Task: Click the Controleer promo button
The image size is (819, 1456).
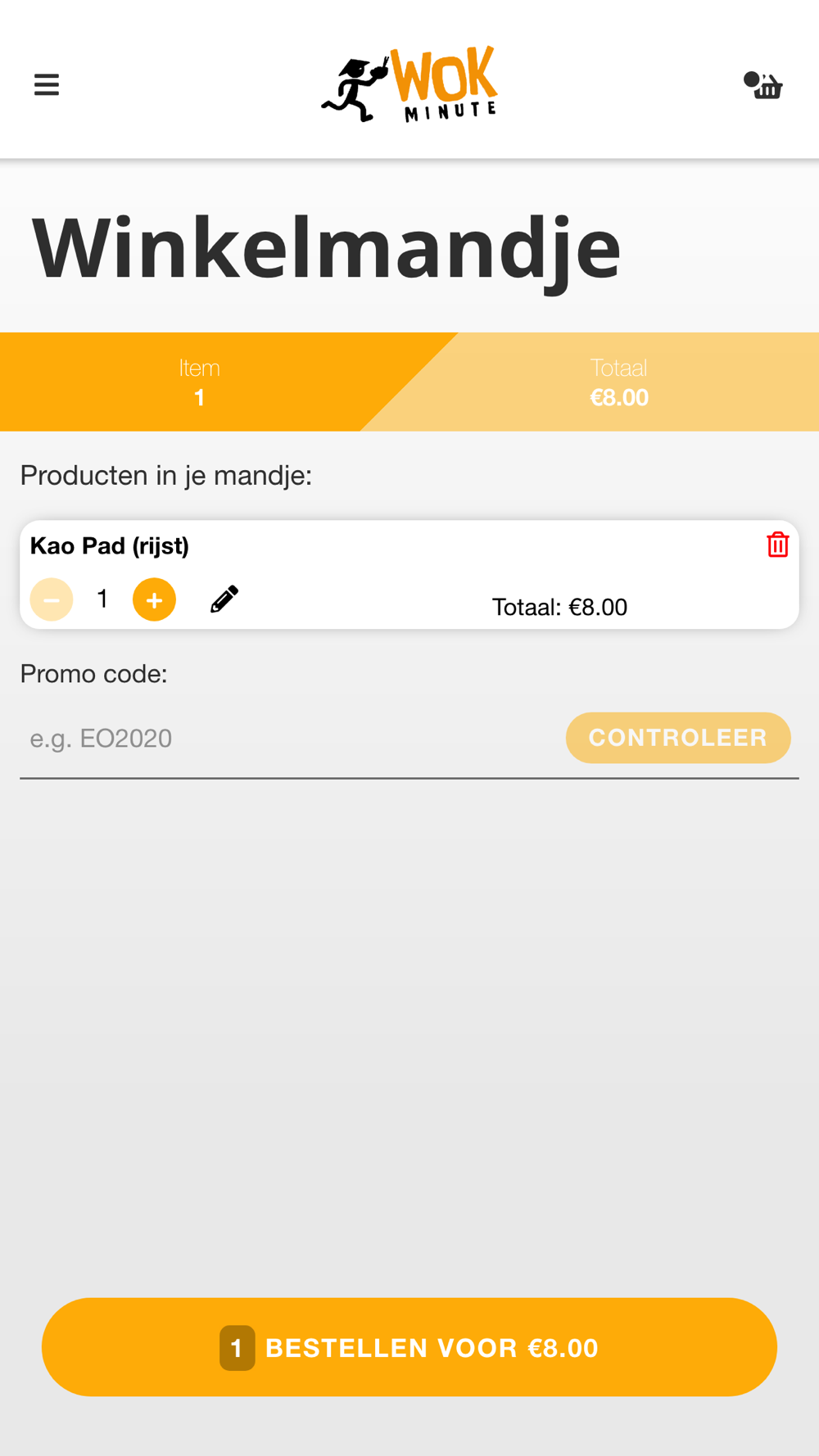Action: pos(678,738)
